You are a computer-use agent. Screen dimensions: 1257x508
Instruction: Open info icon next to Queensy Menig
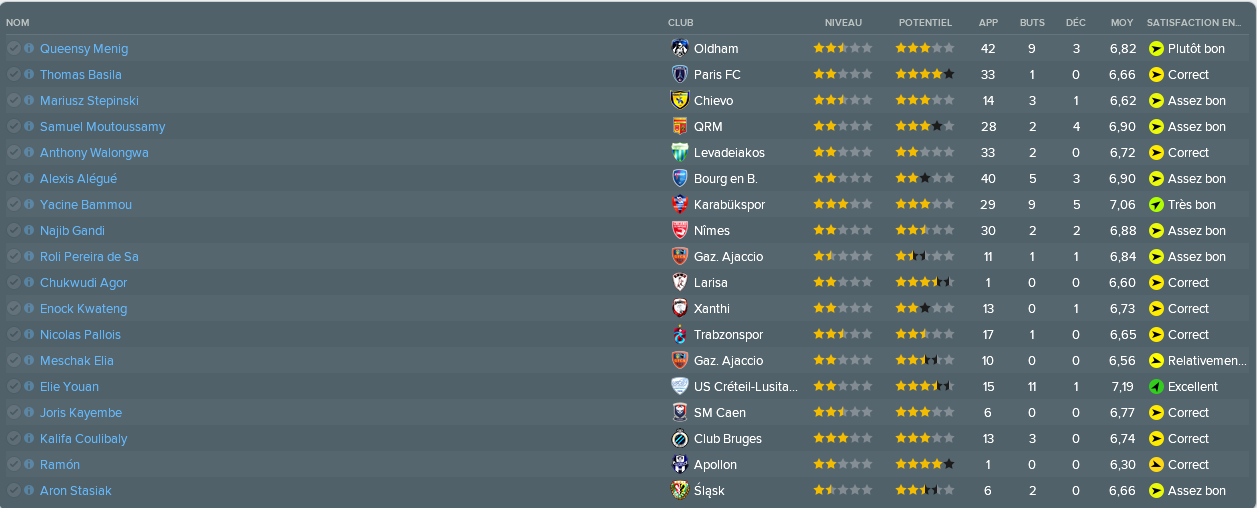pyautogui.click(x=29, y=48)
